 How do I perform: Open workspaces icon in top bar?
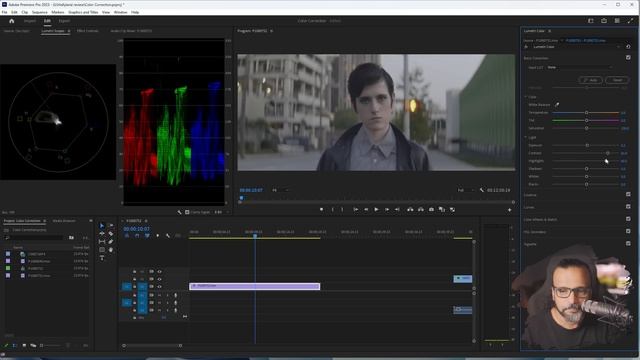click(x=591, y=21)
